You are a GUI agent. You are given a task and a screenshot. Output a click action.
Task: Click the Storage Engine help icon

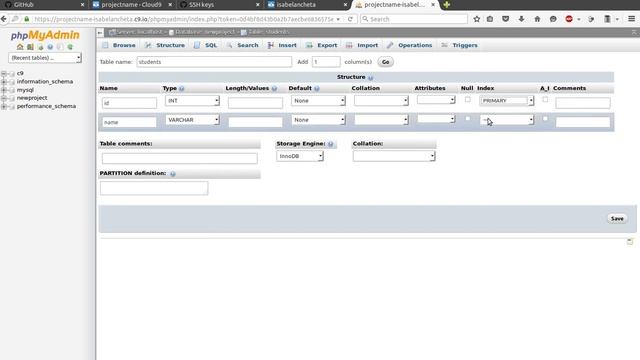pyautogui.click(x=331, y=144)
